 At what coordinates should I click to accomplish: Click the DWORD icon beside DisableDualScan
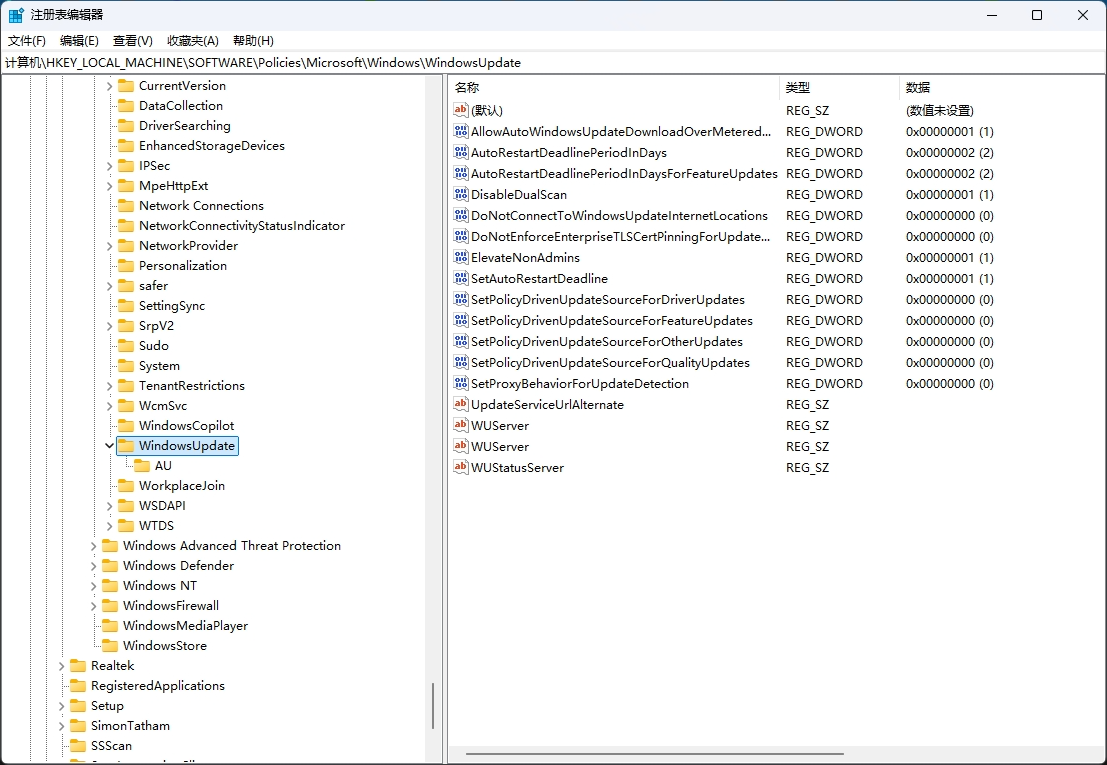pyautogui.click(x=460, y=194)
